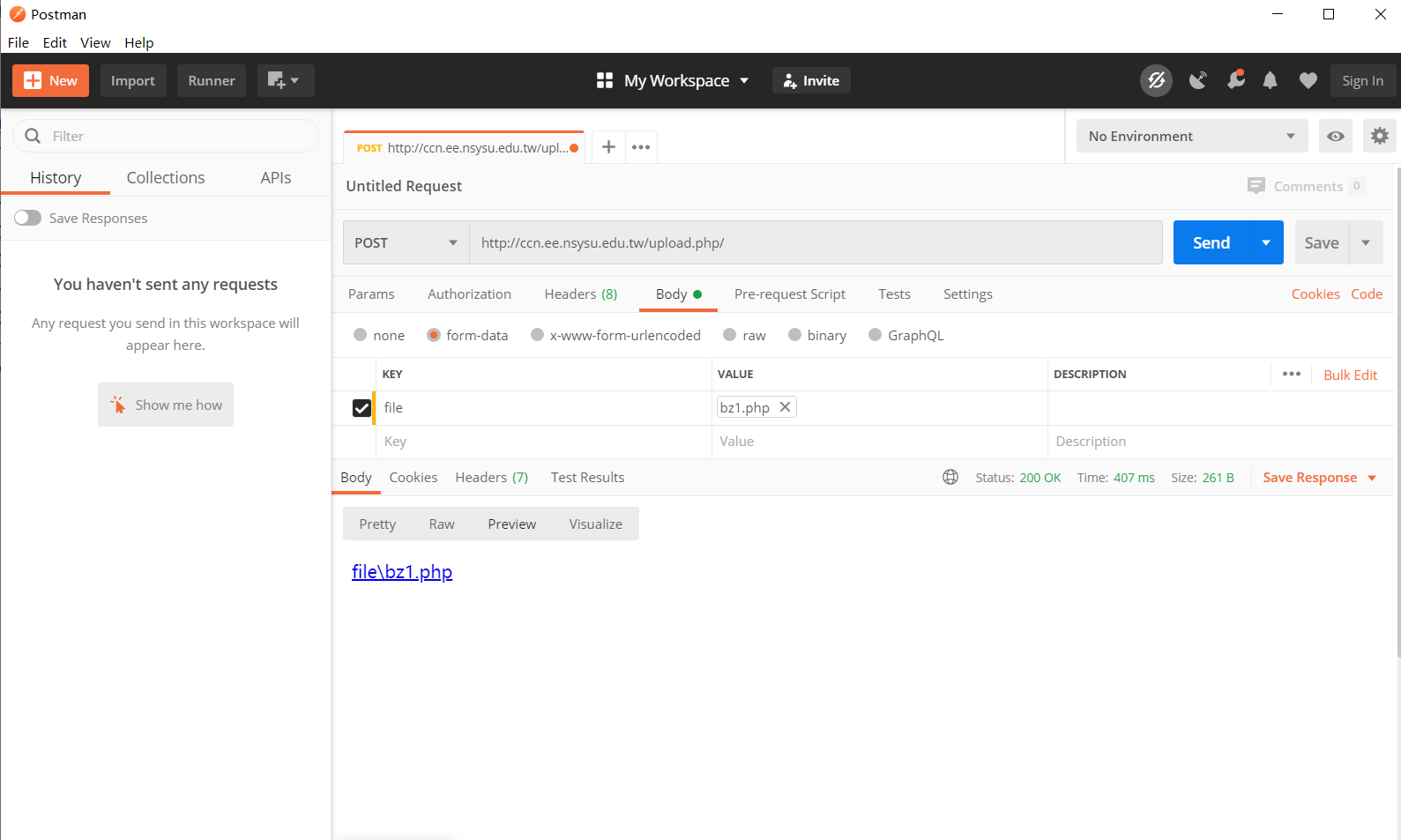Open the file\bz1.php response link
1401x840 pixels.
click(402, 572)
